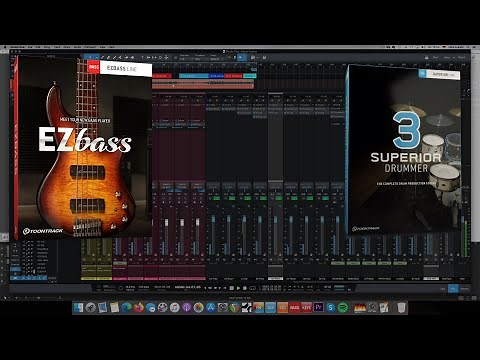The image size is (480, 360).
Task: Select the Paint tool
Action: (x=114, y=57)
